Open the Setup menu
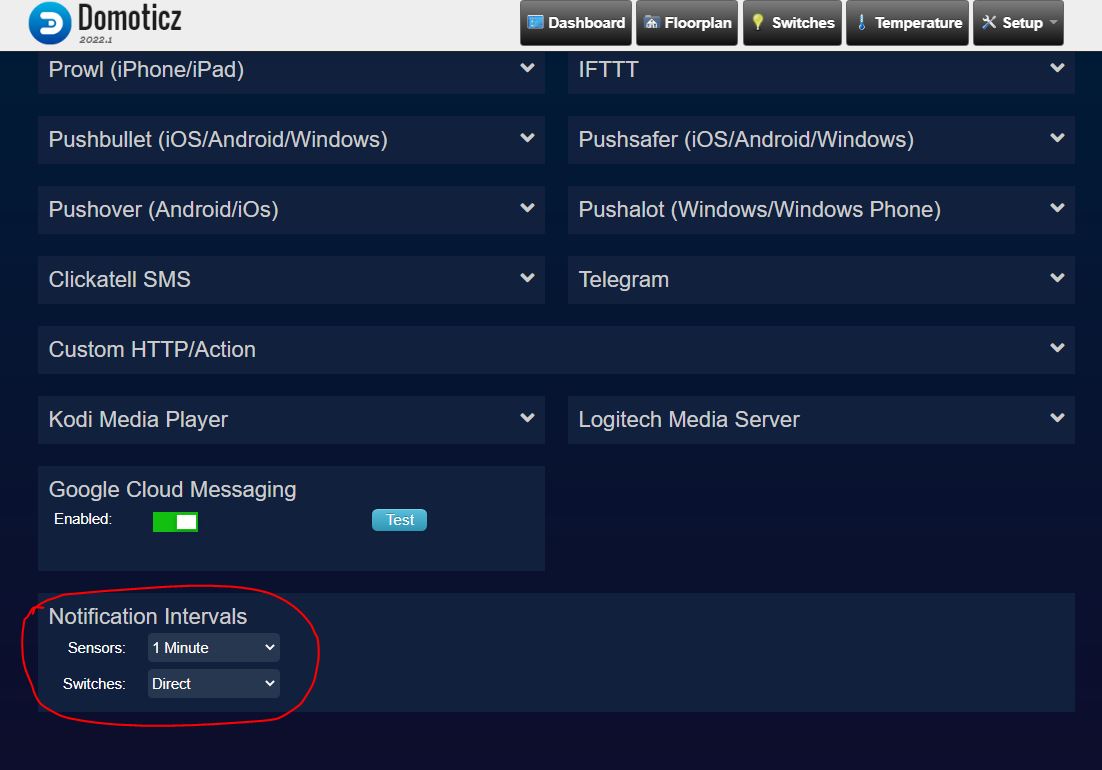This screenshot has width=1102, height=770. point(1018,22)
